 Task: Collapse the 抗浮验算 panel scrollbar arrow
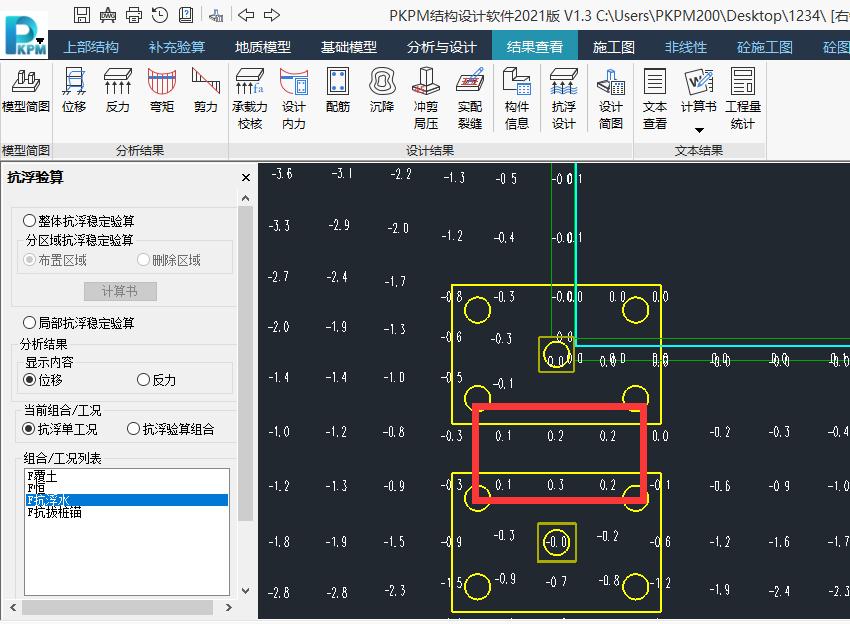tap(244, 197)
